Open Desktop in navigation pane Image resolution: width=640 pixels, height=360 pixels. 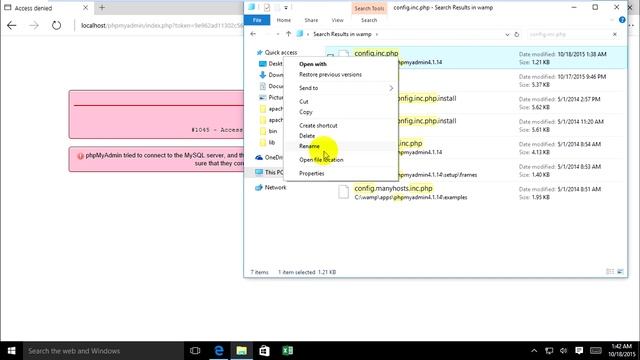(x=271, y=64)
